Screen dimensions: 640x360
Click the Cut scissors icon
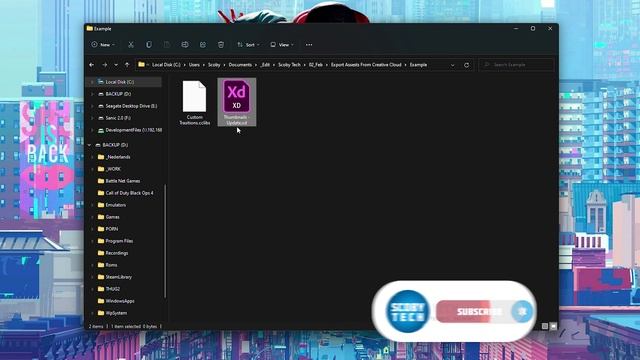click(131, 45)
